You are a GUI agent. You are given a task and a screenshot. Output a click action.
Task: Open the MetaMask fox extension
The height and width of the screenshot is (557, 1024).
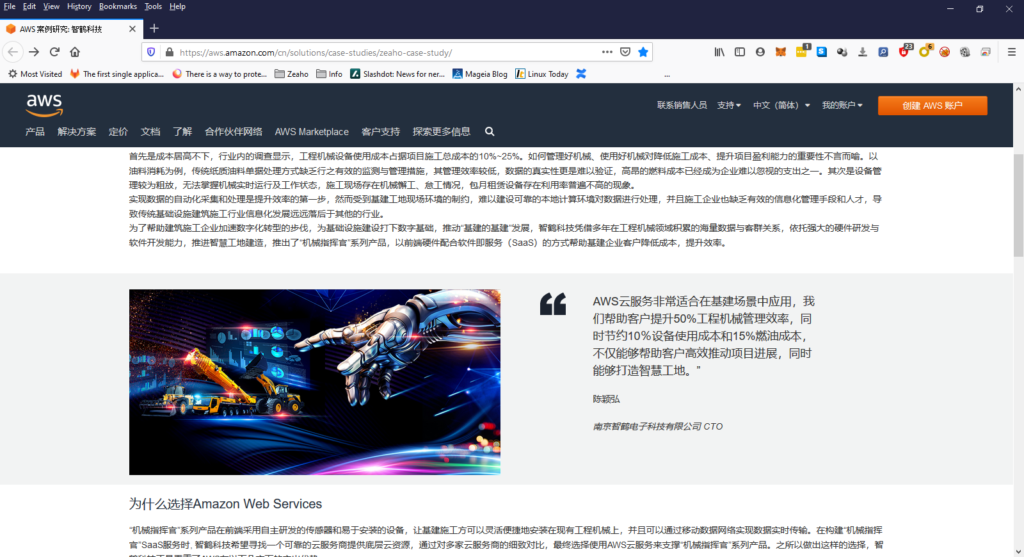coord(780,52)
